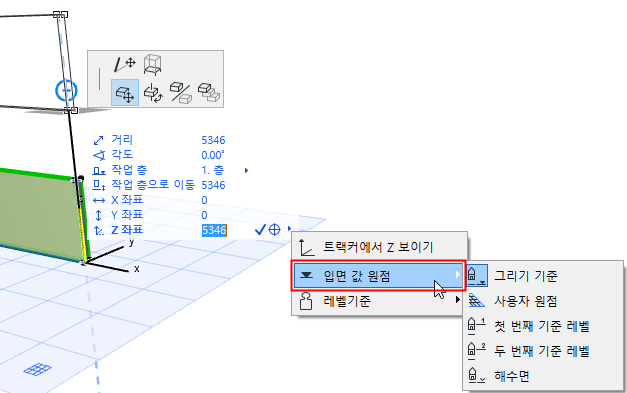Click the 작업 층으로 이동 label

click(x=153, y=185)
